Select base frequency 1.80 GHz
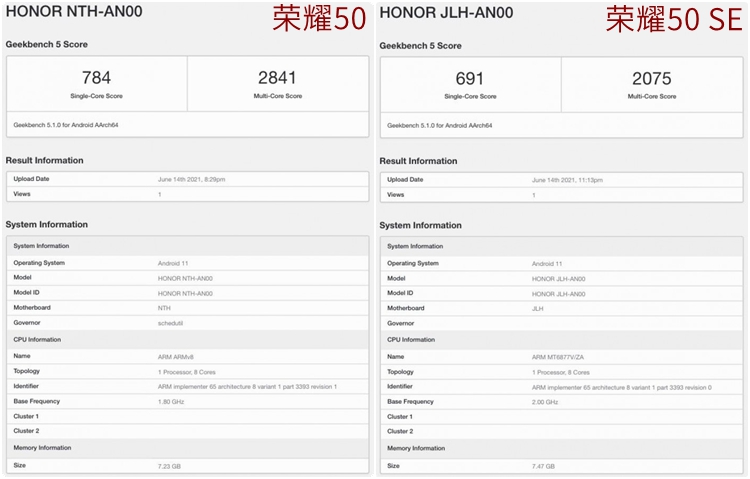This screenshot has width=750, height=479. [x=171, y=402]
